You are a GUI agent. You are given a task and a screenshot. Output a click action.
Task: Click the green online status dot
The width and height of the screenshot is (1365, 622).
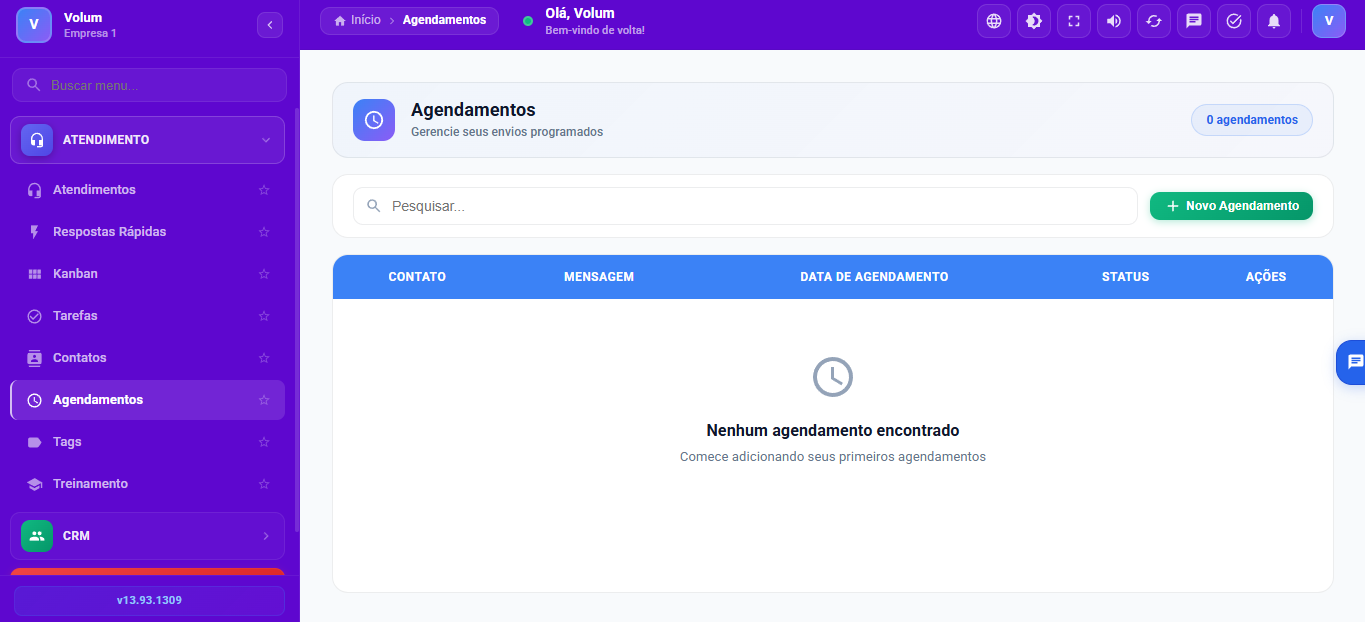528,21
